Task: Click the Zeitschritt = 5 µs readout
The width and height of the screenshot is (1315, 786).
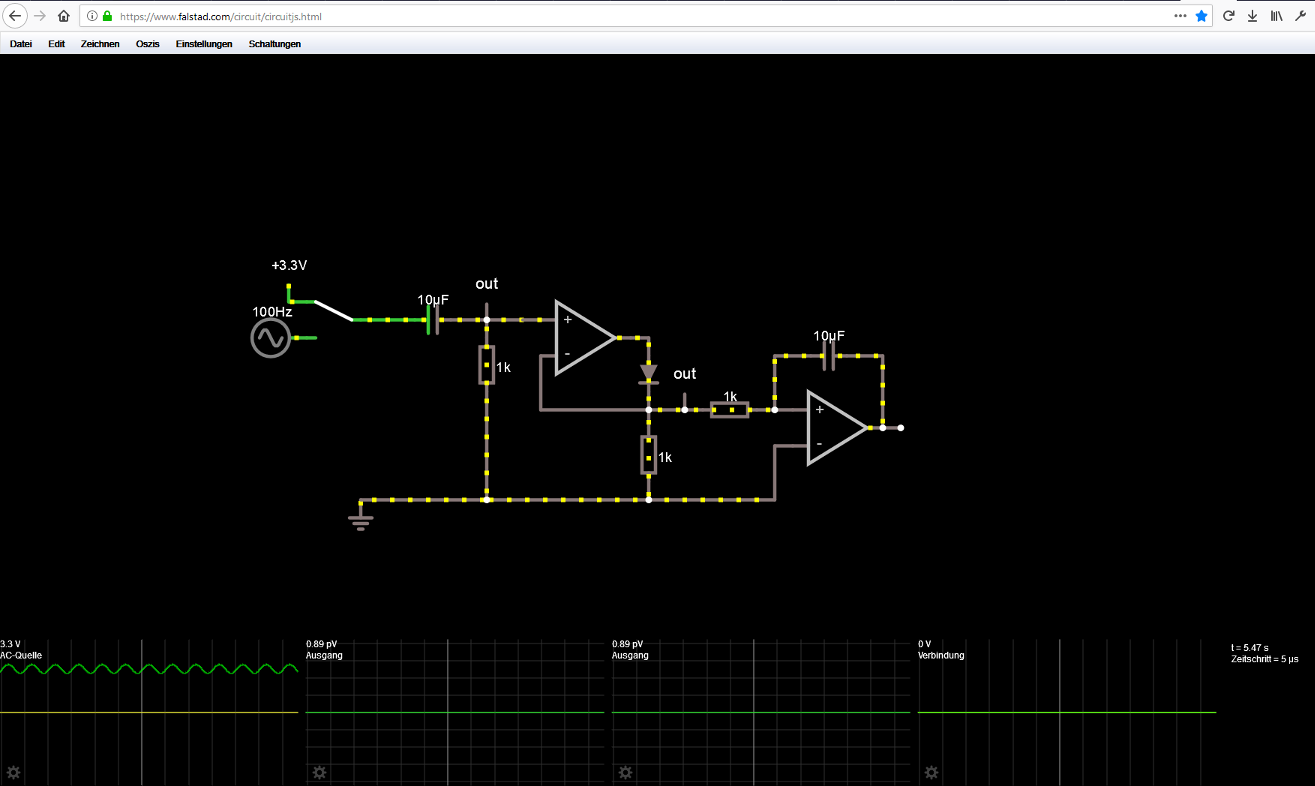Action: coord(1265,660)
